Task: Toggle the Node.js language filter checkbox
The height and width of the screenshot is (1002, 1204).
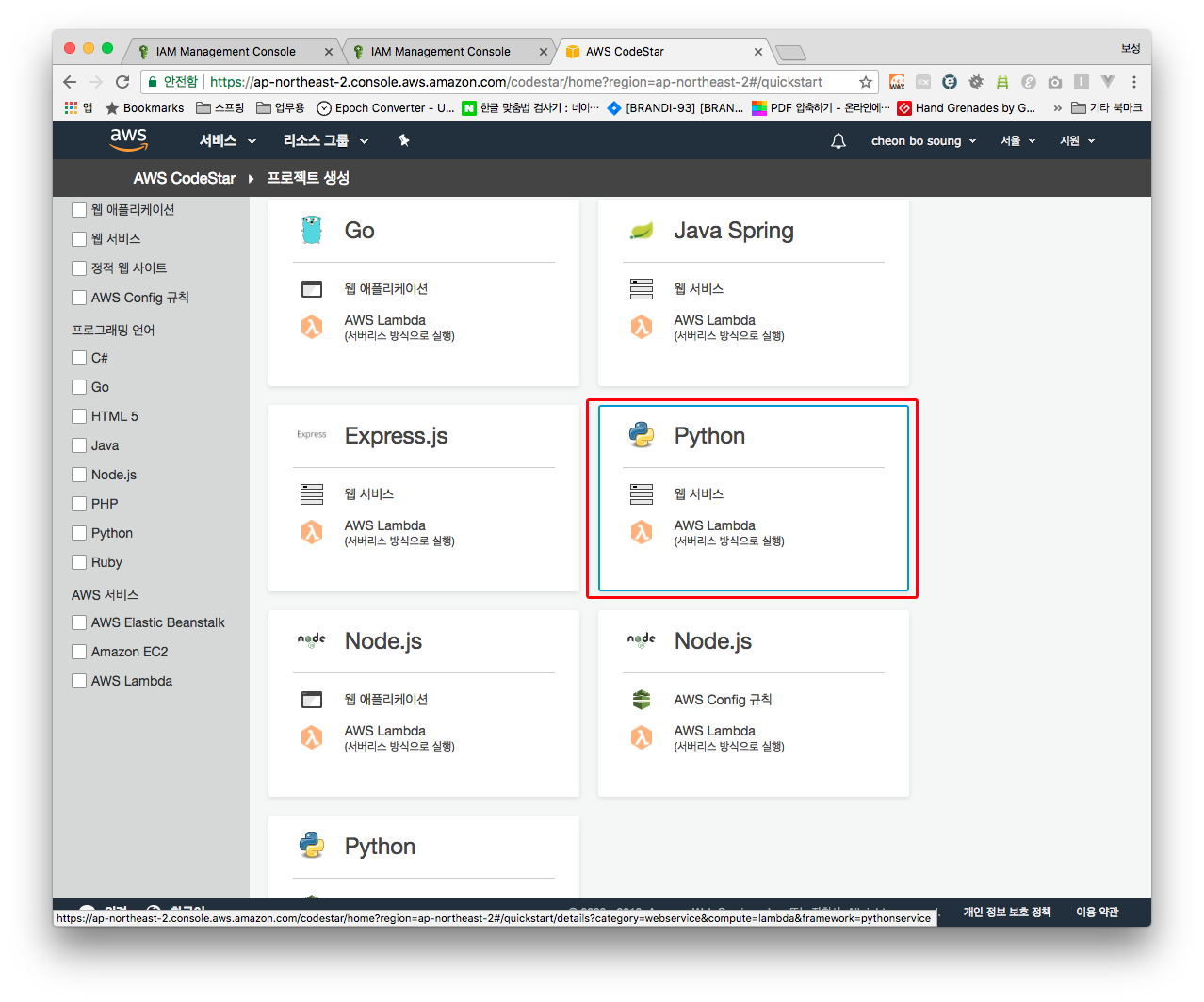Action: coord(79,475)
